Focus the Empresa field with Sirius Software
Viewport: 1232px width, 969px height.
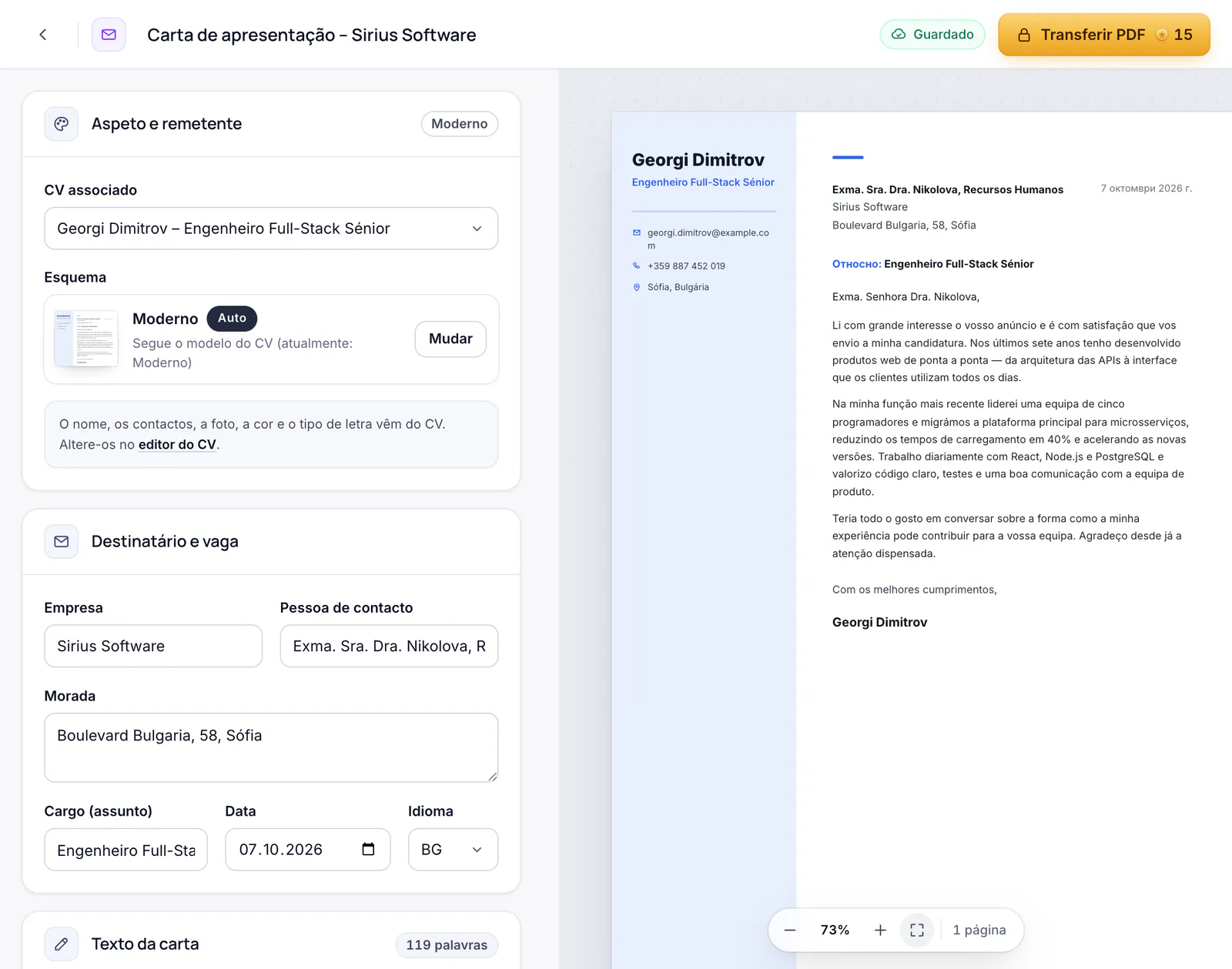[153, 646]
